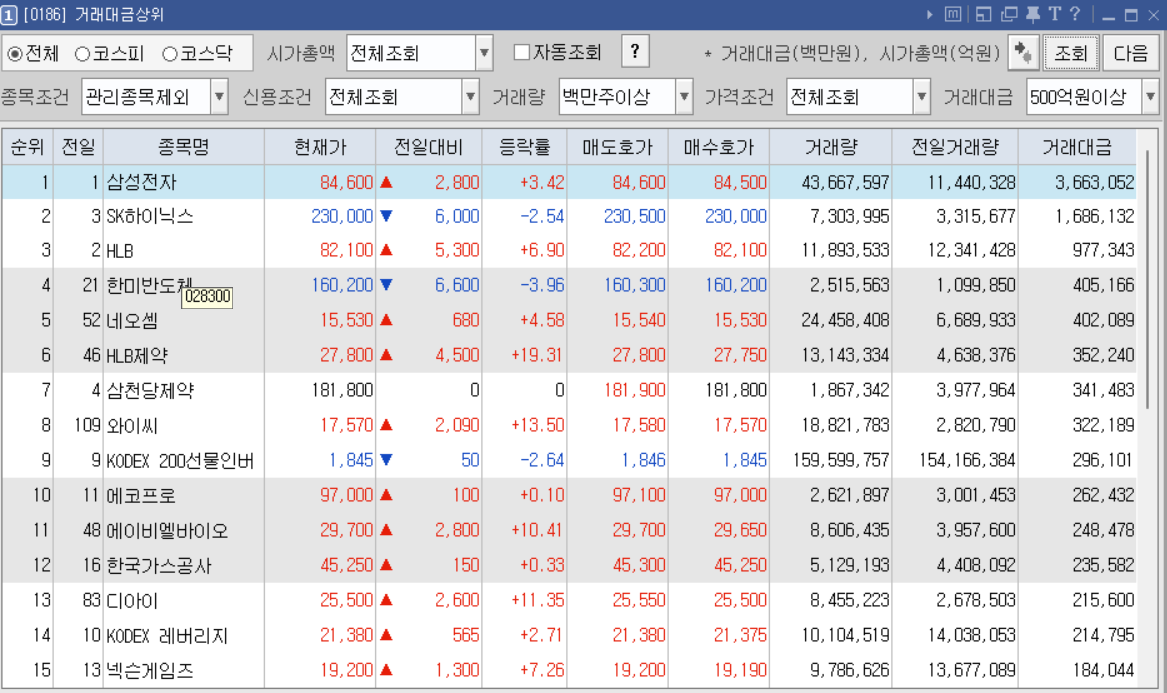Pin the window with the pushpin icon
1167x693 pixels.
1033,14
